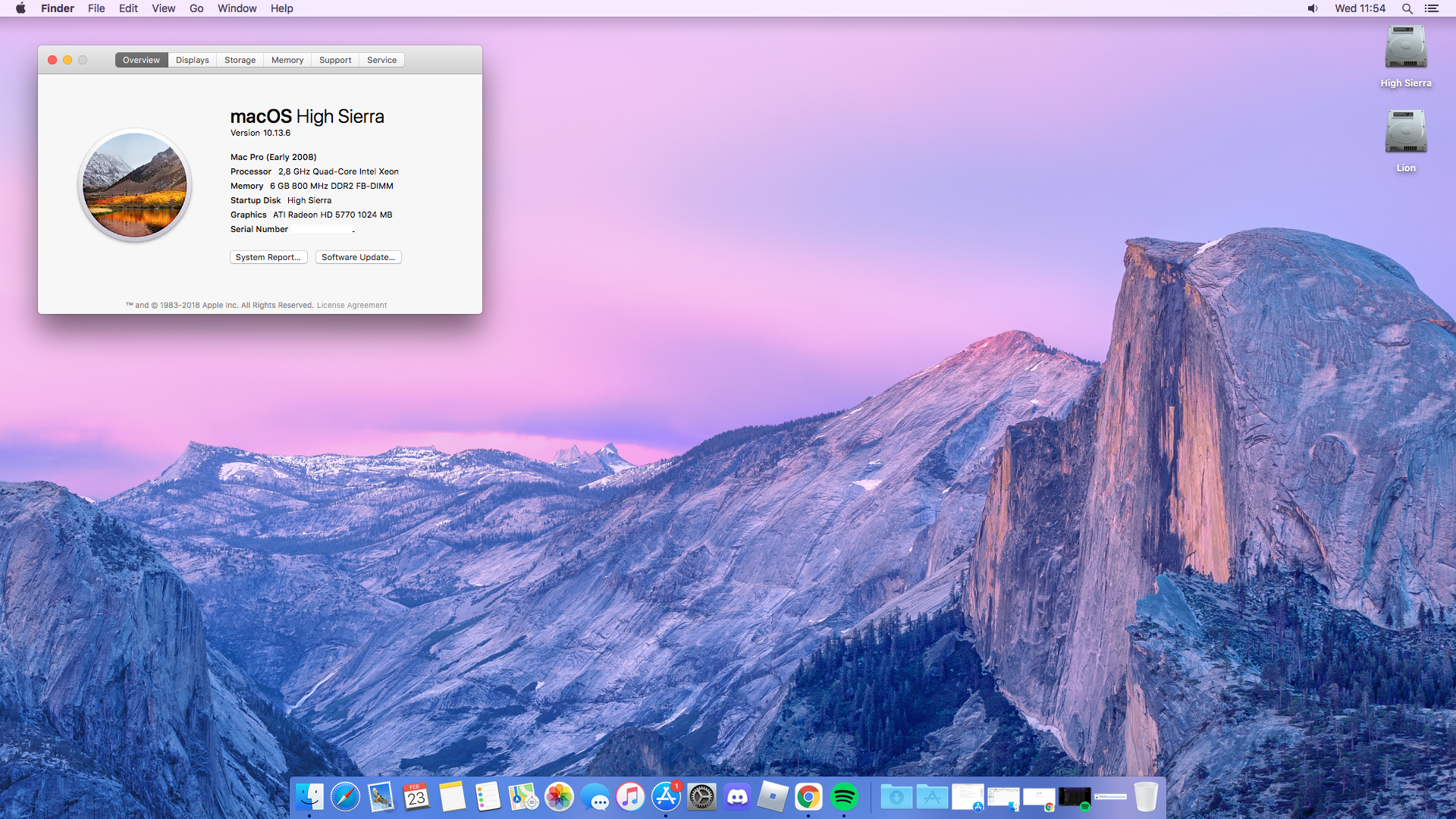Launch Safari from the Dock
Viewport: 1456px width, 819px height.
[x=345, y=797]
